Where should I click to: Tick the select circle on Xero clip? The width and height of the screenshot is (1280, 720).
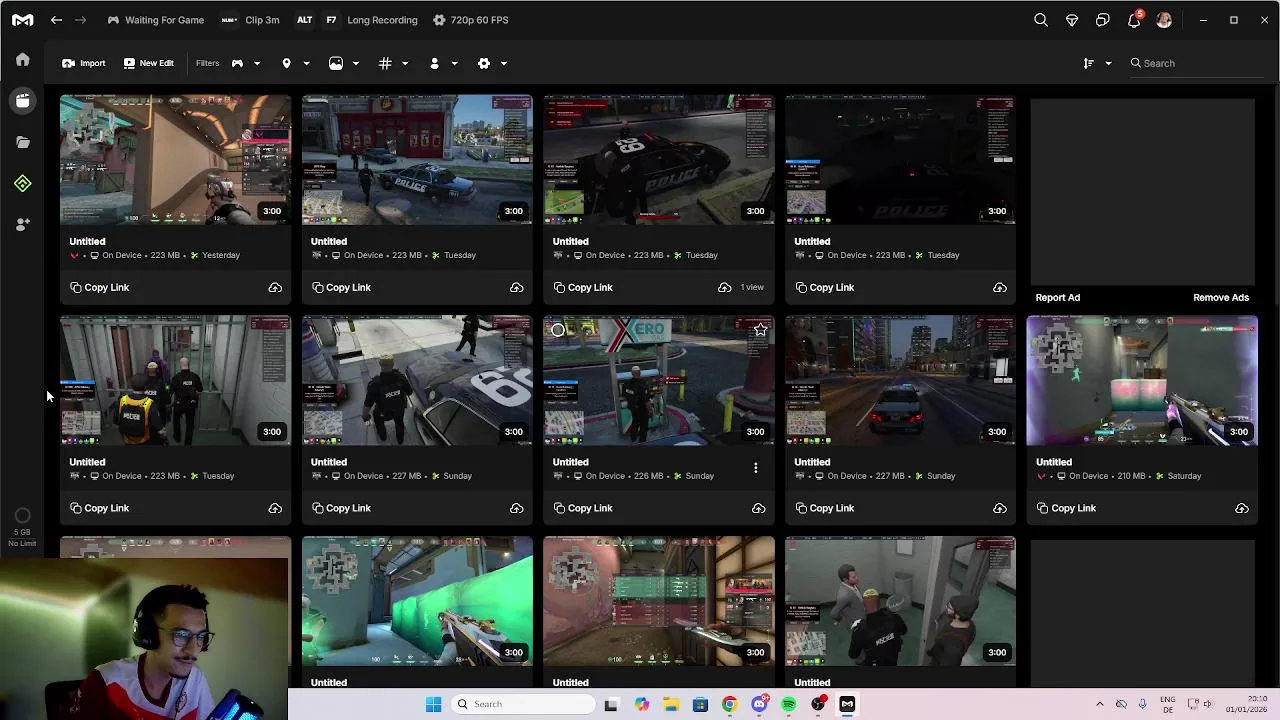(x=558, y=330)
